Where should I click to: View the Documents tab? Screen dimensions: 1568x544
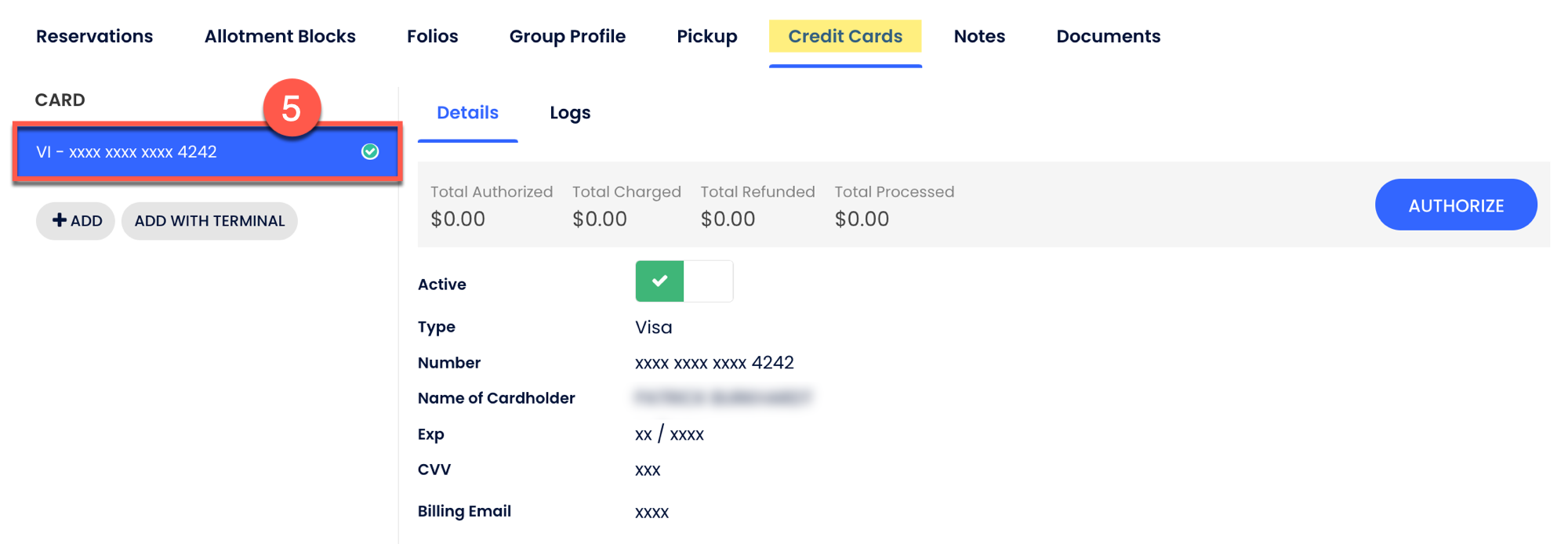1108,36
